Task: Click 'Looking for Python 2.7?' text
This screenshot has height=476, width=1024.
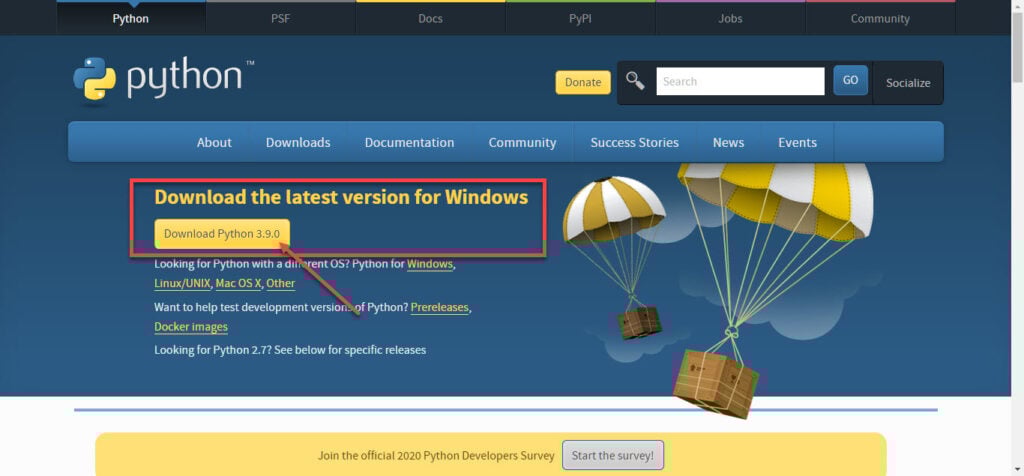Action: (213, 350)
